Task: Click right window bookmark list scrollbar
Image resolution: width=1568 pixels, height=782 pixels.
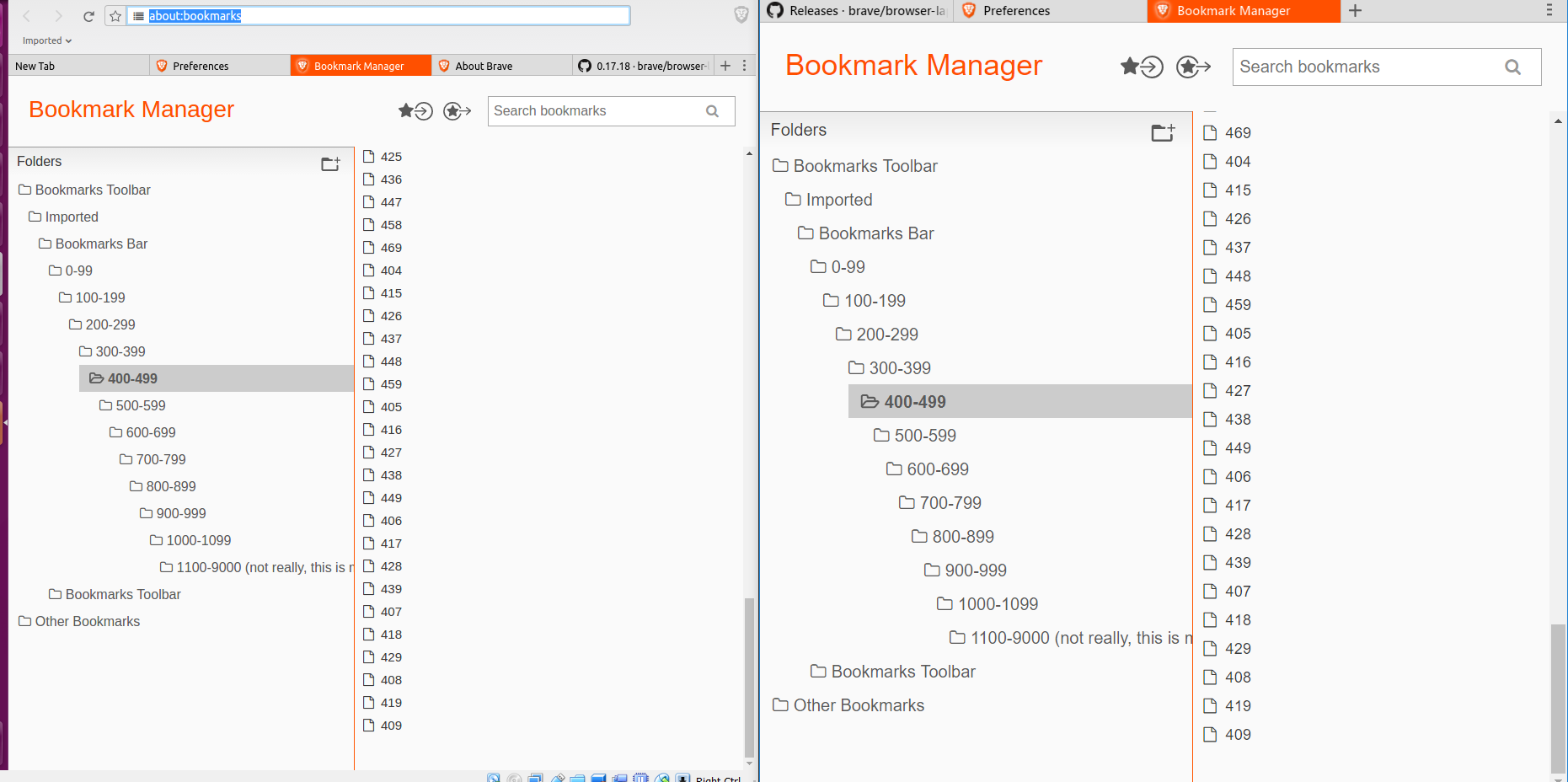Action: click(x=1558, y=698)
